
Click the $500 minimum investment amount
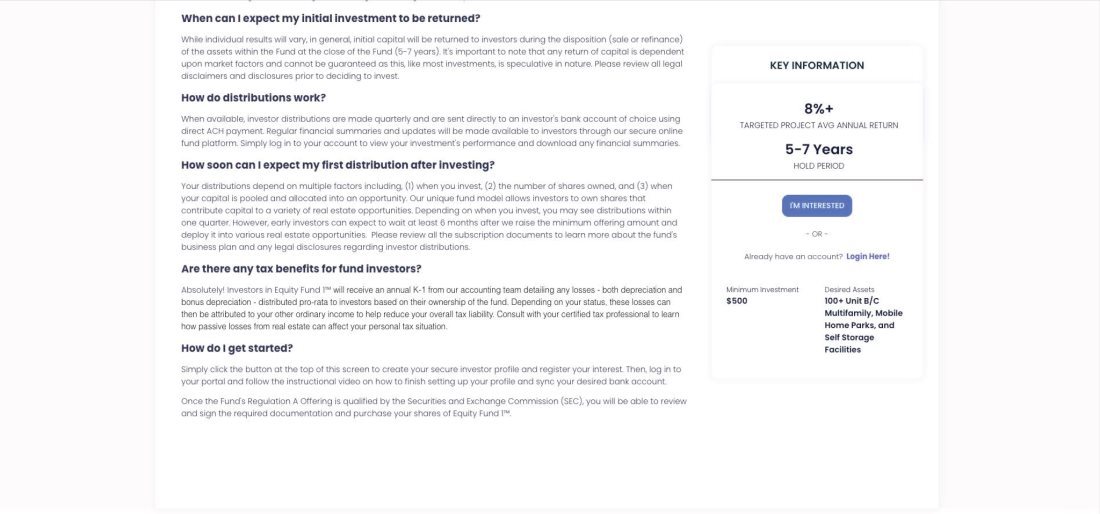(x=737, y=301)
